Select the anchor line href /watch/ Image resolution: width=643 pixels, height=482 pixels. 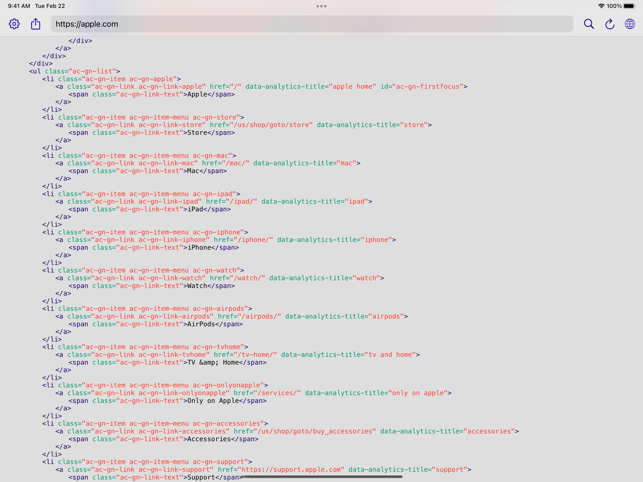[220, 278]
